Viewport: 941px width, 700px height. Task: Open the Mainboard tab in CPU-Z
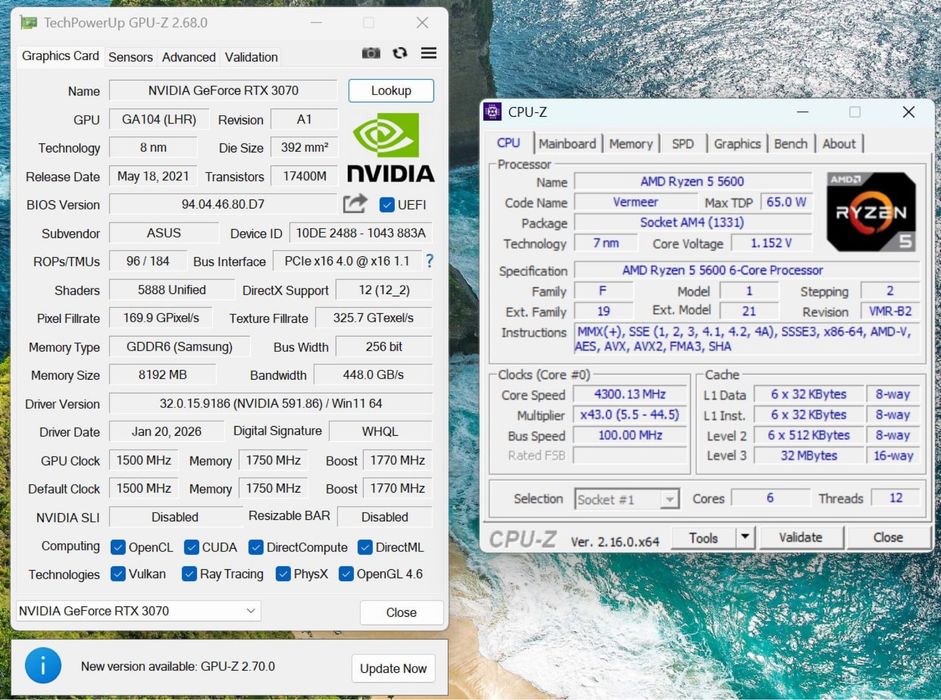tap(567, 144)
